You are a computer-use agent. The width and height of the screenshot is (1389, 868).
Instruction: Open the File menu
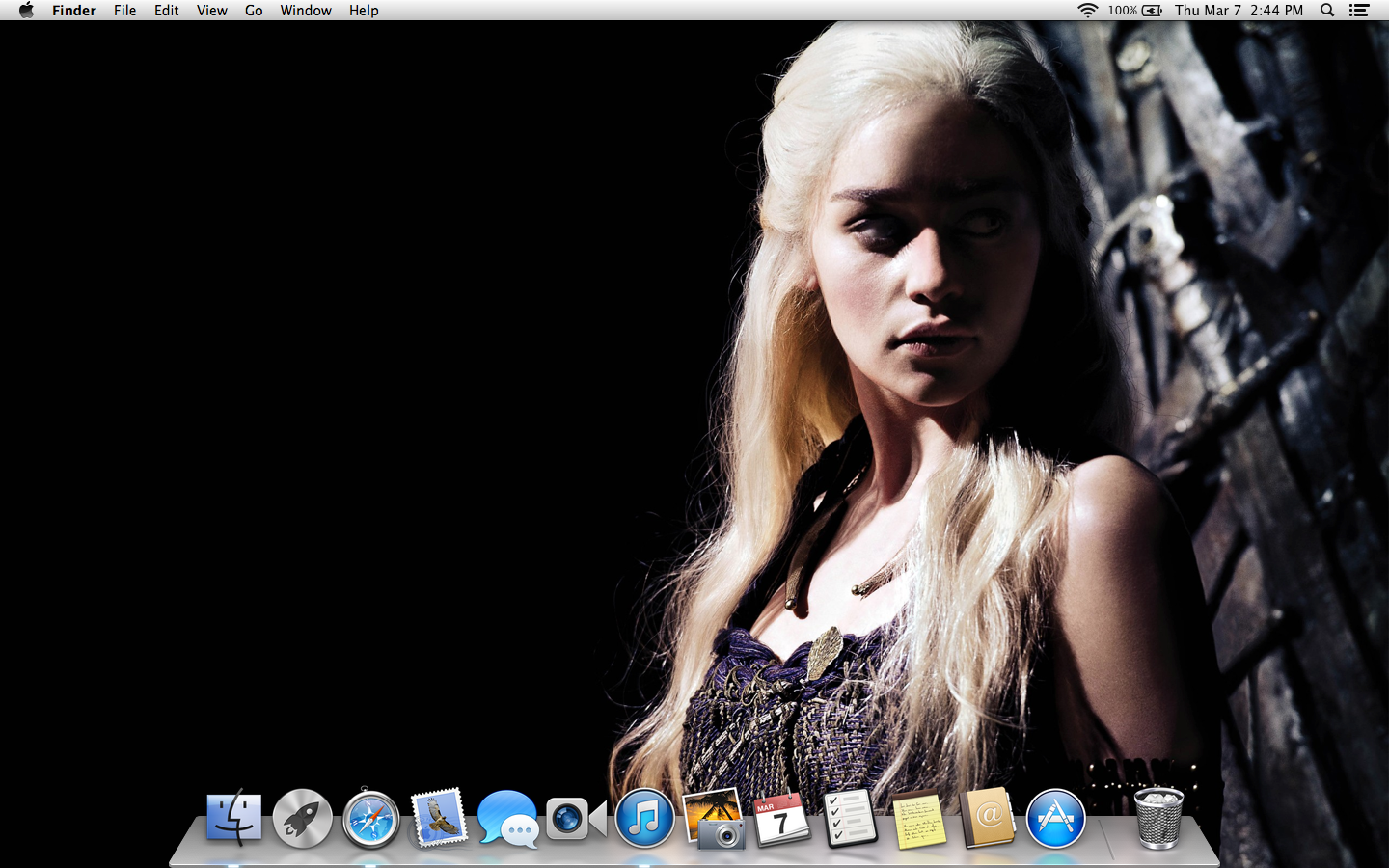[x=124, y=11]
